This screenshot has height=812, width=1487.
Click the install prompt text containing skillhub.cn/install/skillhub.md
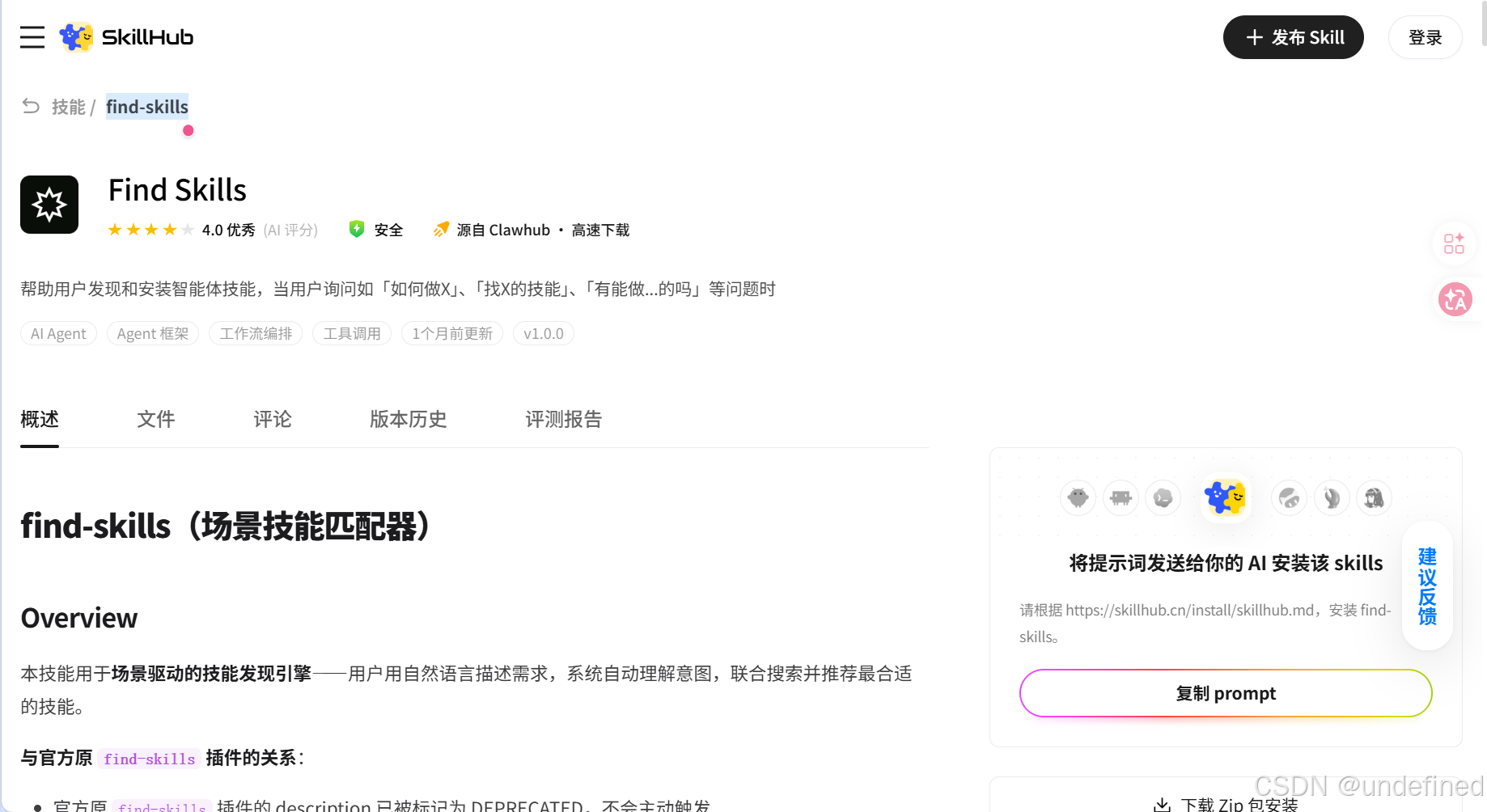(1205, 624)
